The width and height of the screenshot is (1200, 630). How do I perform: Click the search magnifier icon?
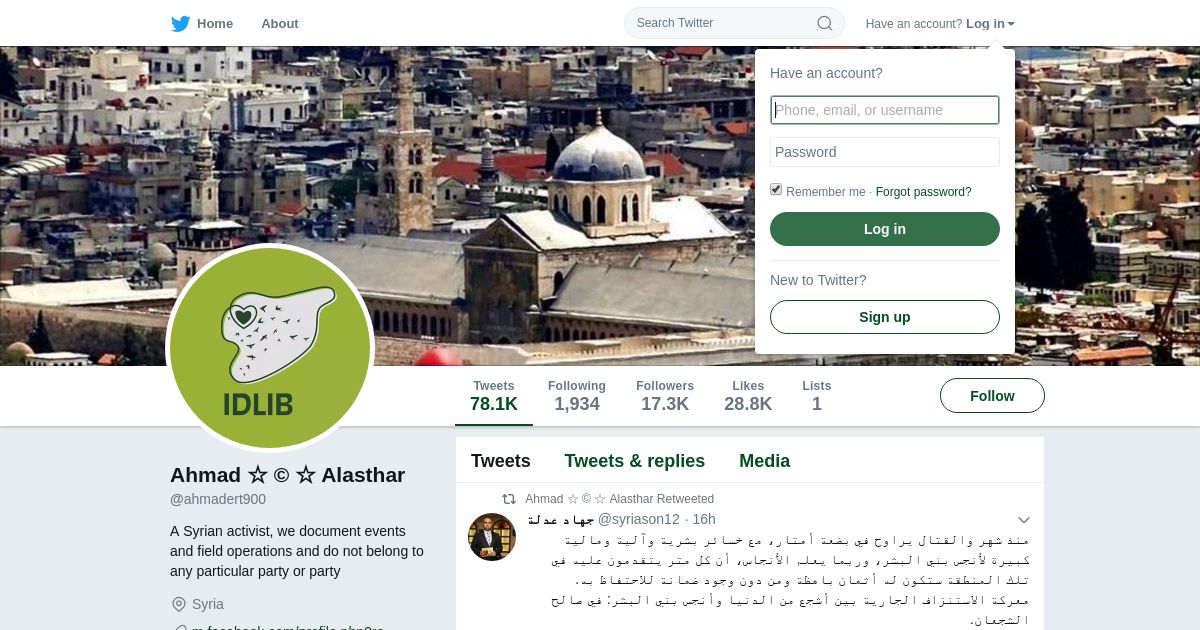(x=825, y=23)
